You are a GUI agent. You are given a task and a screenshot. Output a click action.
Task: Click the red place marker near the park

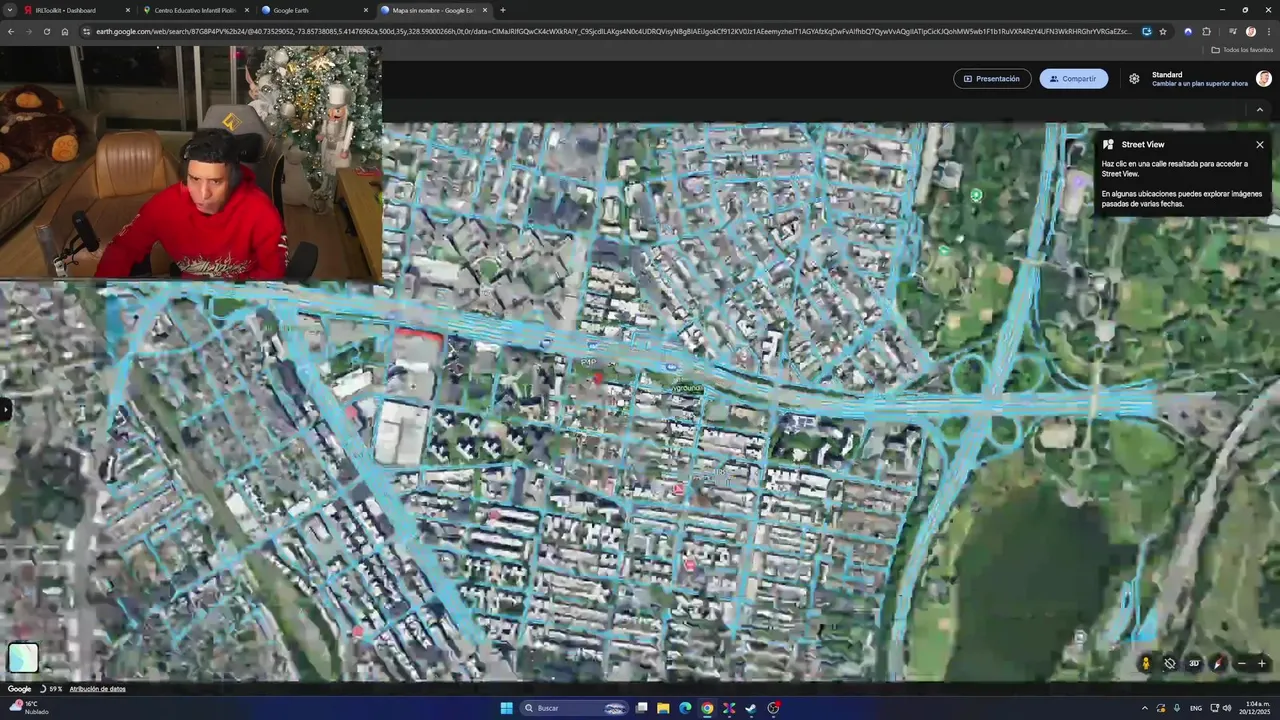pyautogui.click(x=599, y=378)
